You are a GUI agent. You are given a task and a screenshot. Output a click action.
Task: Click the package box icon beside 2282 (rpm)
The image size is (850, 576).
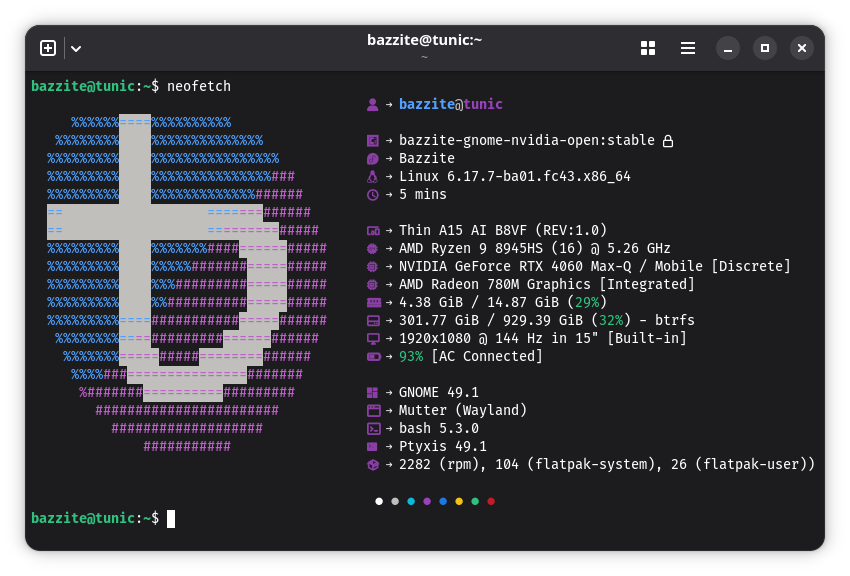click(x=373, y=464)
